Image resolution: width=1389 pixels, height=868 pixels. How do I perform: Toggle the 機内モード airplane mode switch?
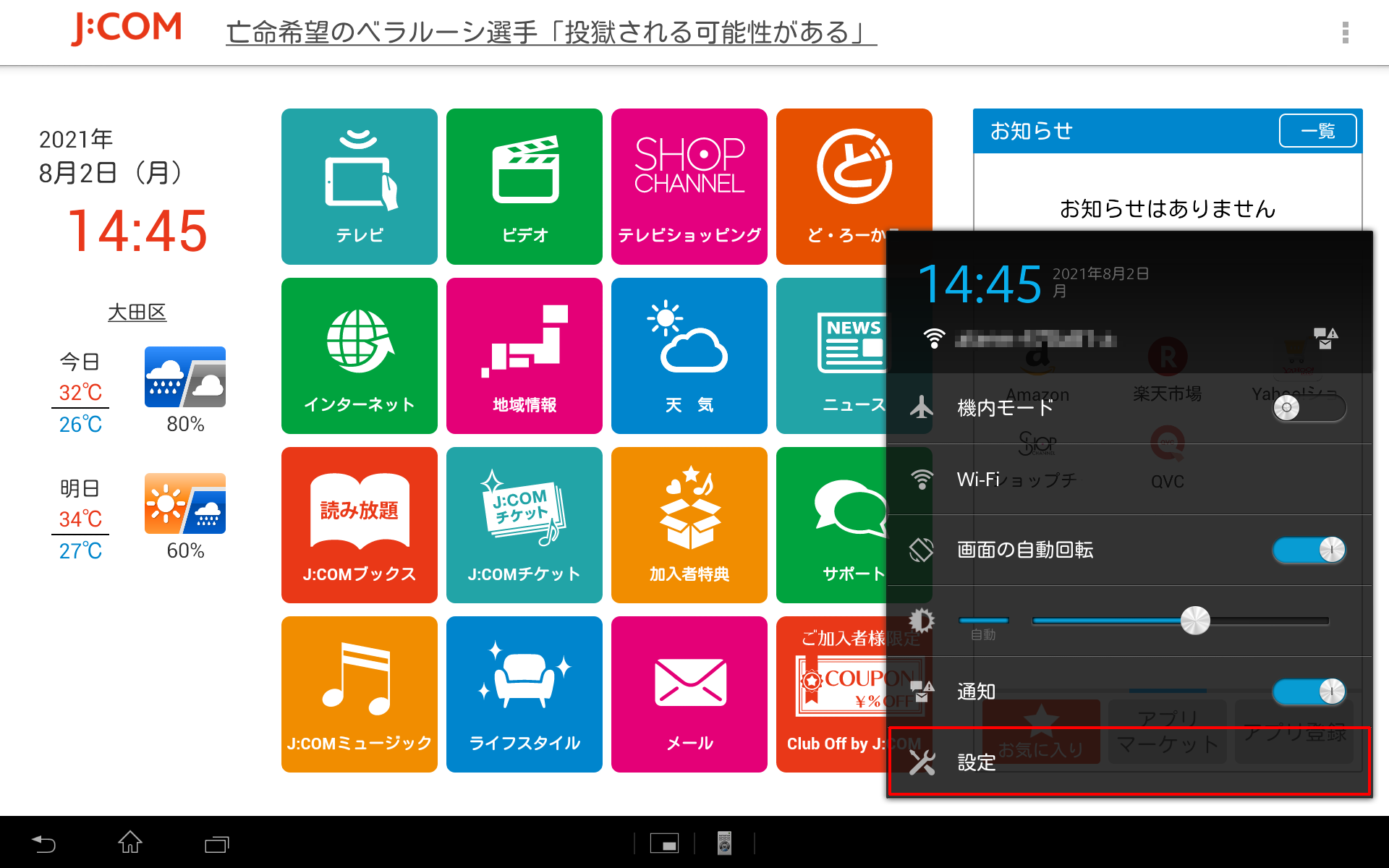click(x=1309, y=408)
